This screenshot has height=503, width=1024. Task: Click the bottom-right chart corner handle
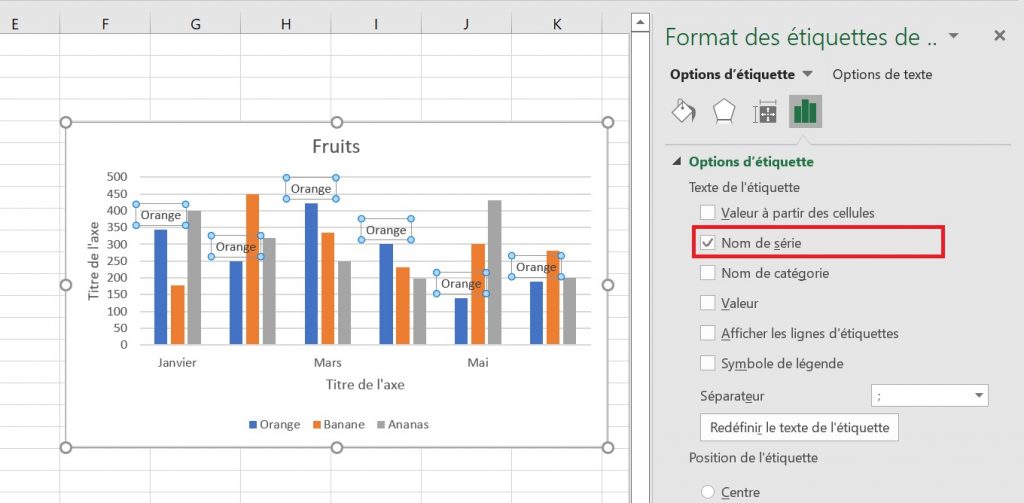[x=607, y=447]
